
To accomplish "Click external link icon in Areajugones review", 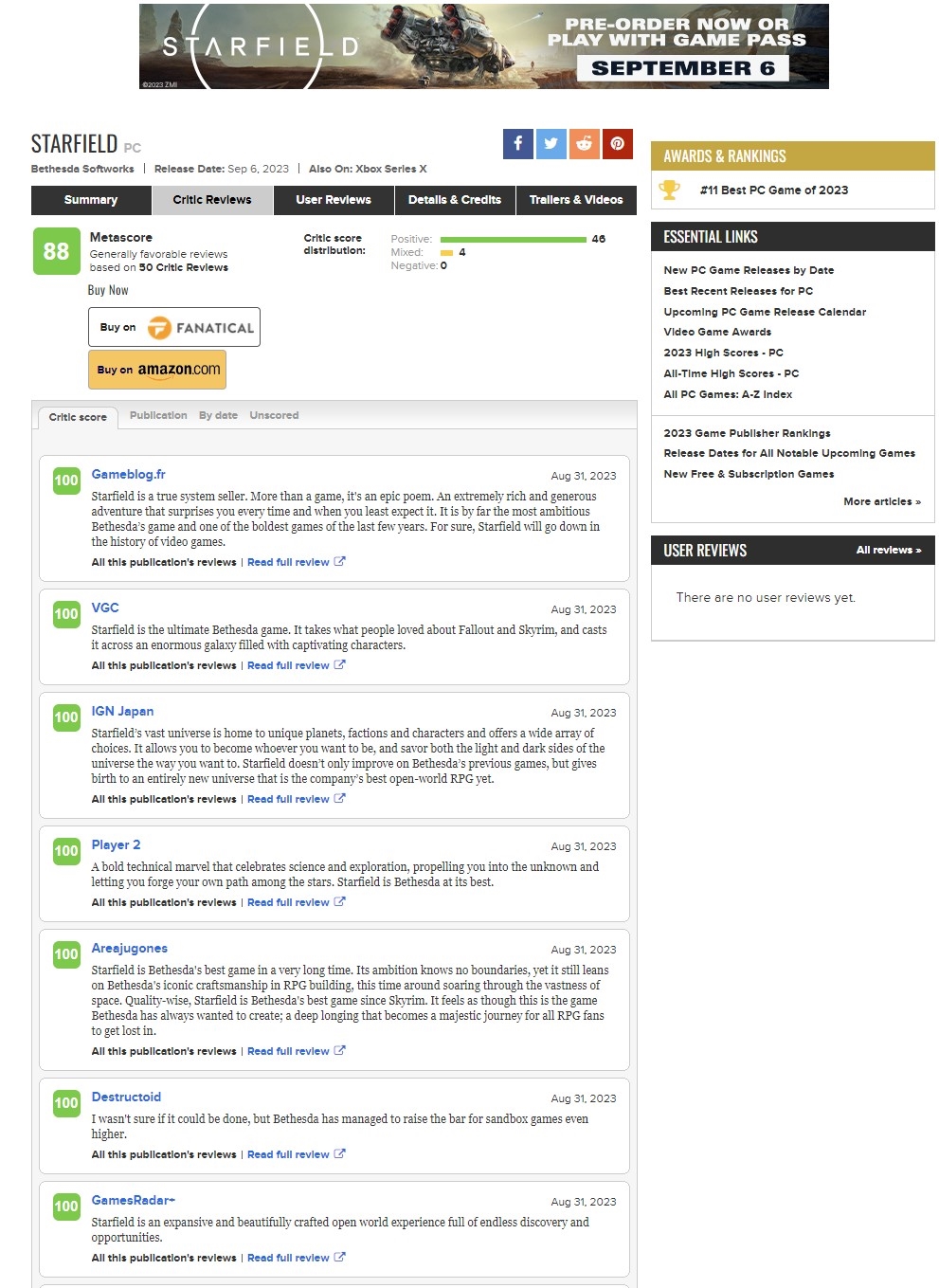I will [x=340, y=1051].
